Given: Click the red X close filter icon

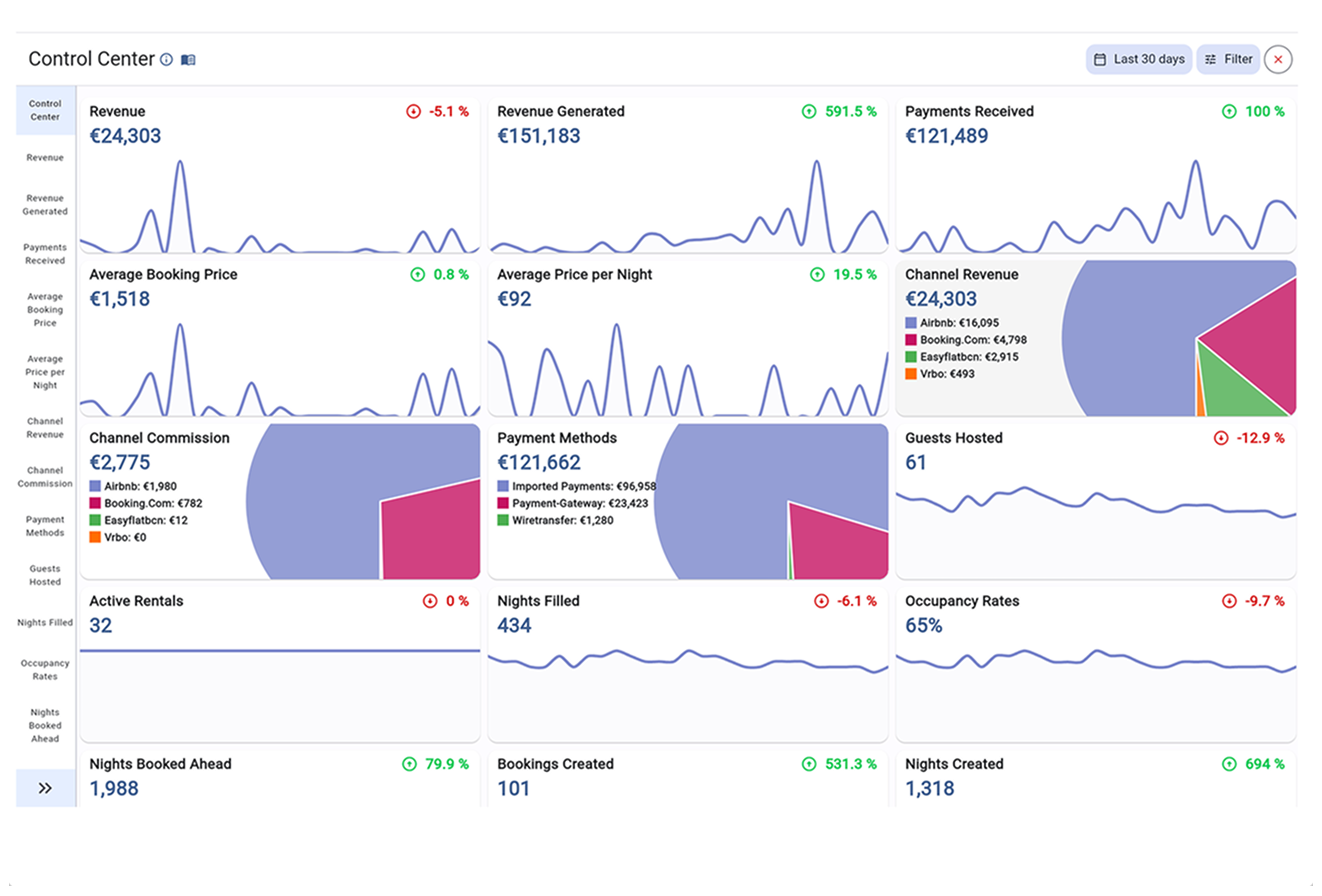Looking at the screenshot, I should [1278, 60].
